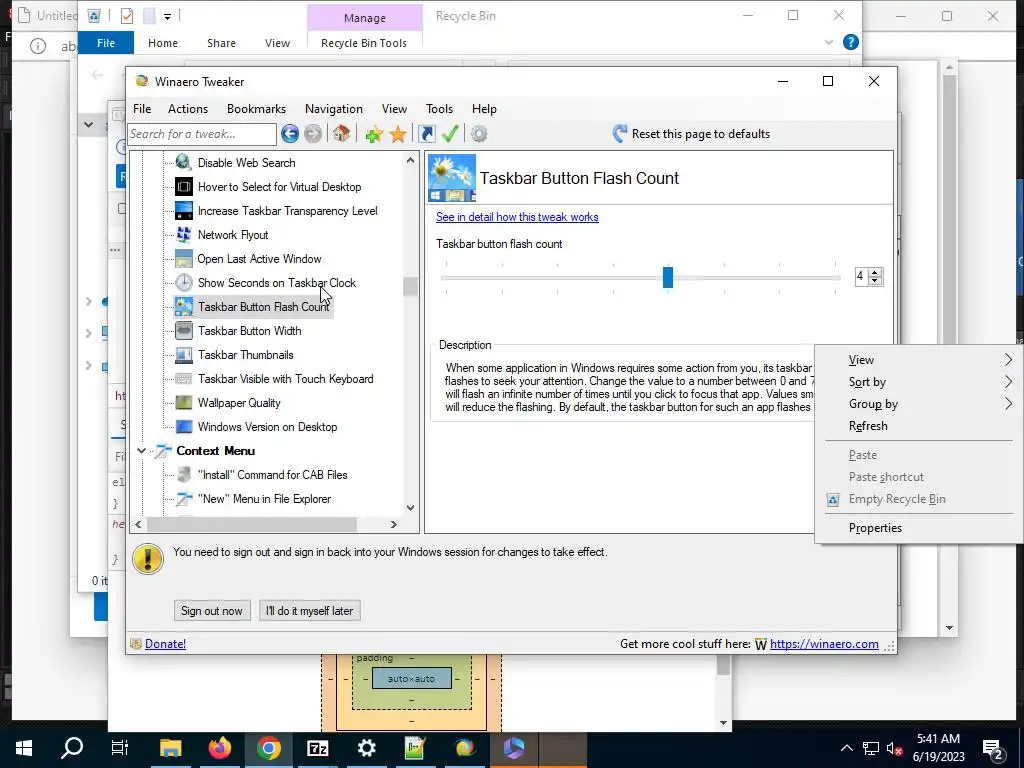Open Windows Settings gear on the taskbar

point(366,748)
